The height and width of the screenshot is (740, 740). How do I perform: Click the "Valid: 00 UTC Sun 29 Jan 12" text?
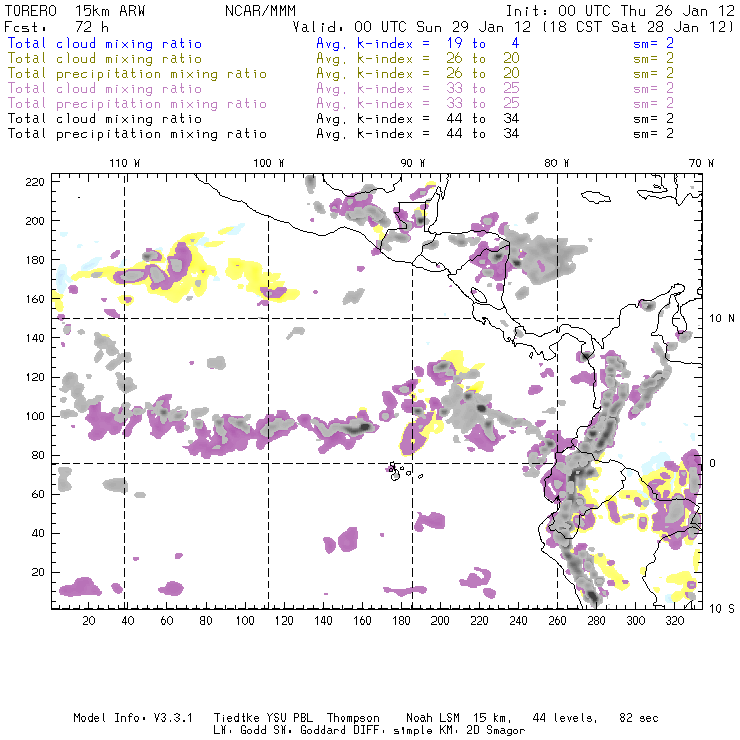click(x=412, y=27)
